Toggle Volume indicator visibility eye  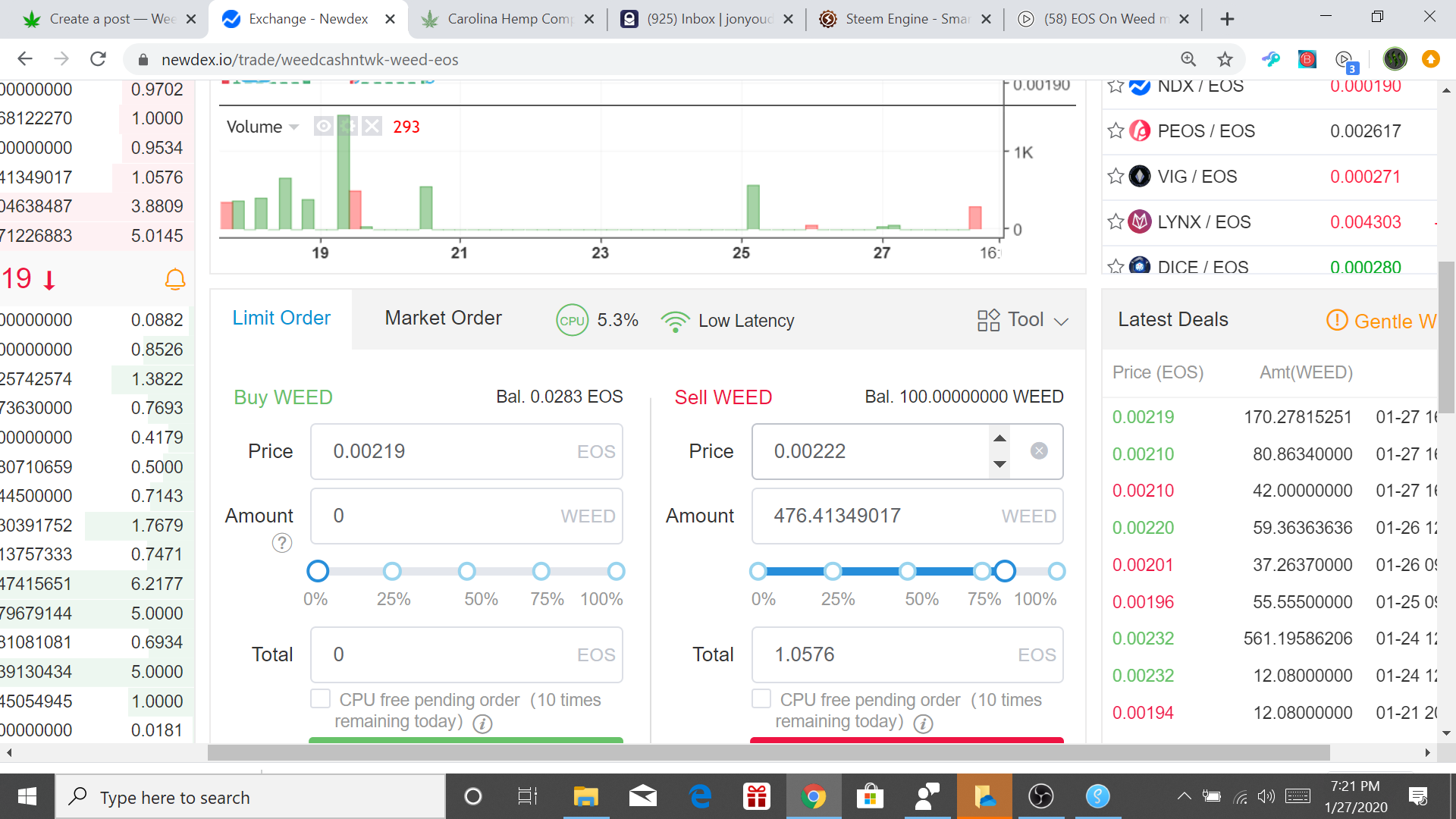pos(323,126)
